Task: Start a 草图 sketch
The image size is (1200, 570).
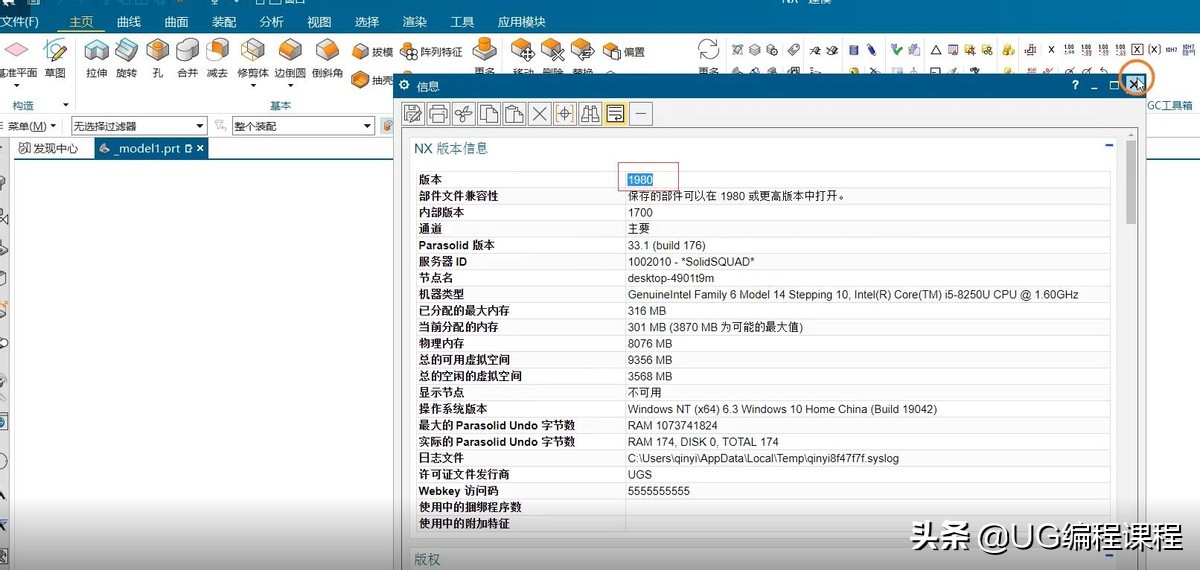Action: tap(55, 57)
